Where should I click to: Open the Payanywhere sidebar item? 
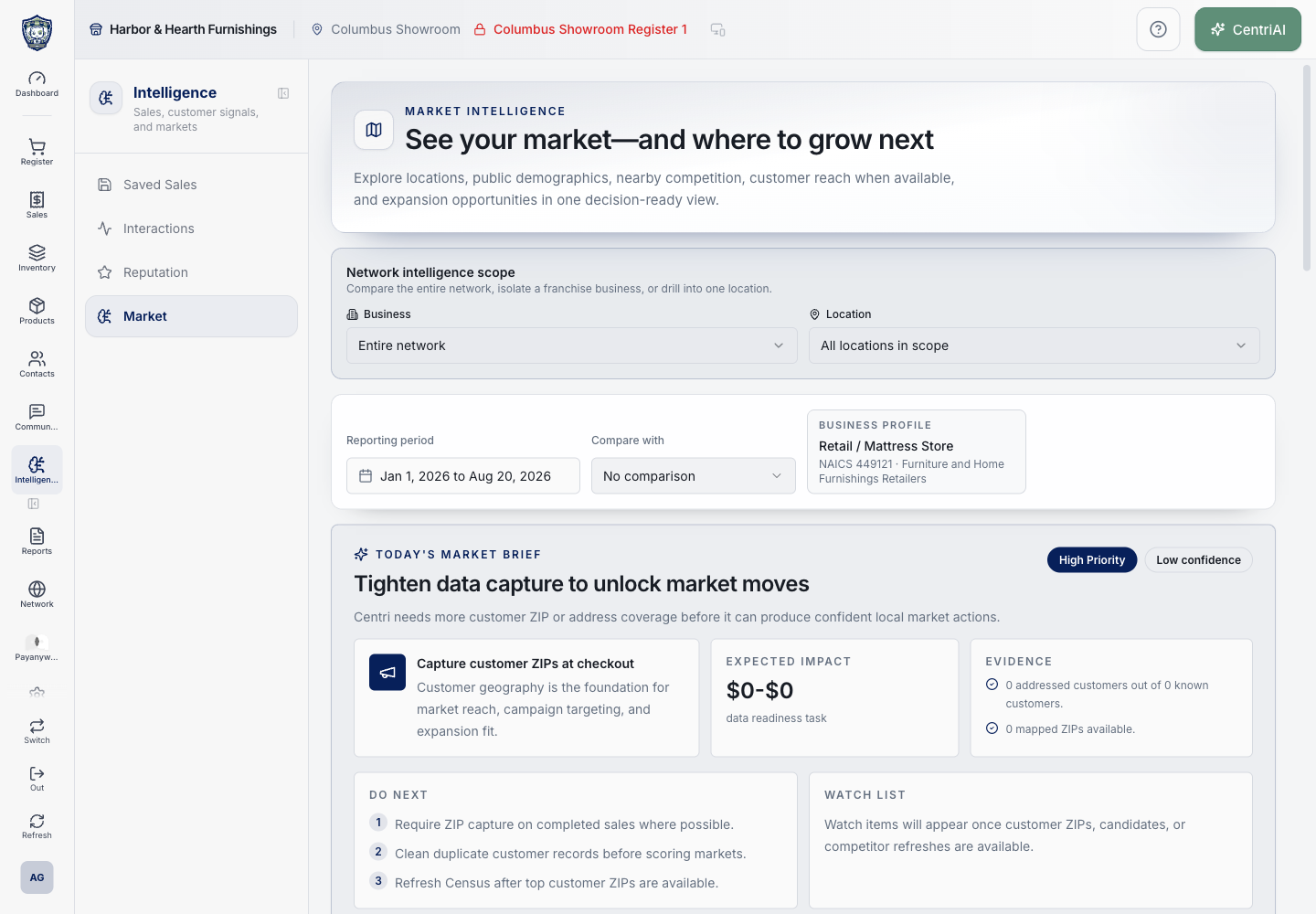click(37, 647)
